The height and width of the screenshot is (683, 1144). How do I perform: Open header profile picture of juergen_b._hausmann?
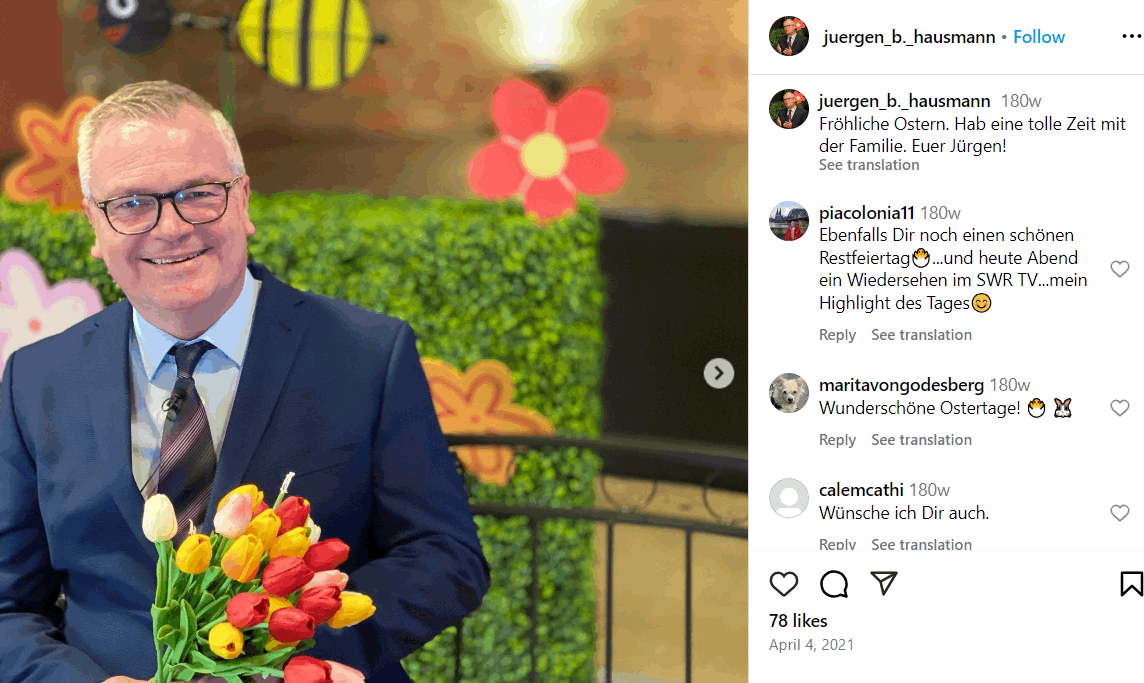pyautogui.click(x=789, y=36)
